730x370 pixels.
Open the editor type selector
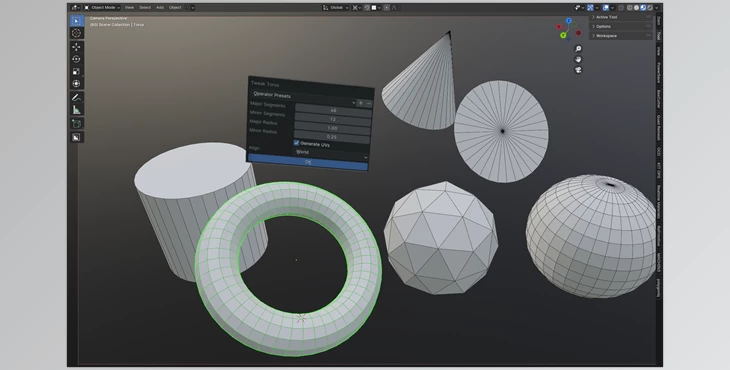tap(75, 7)
